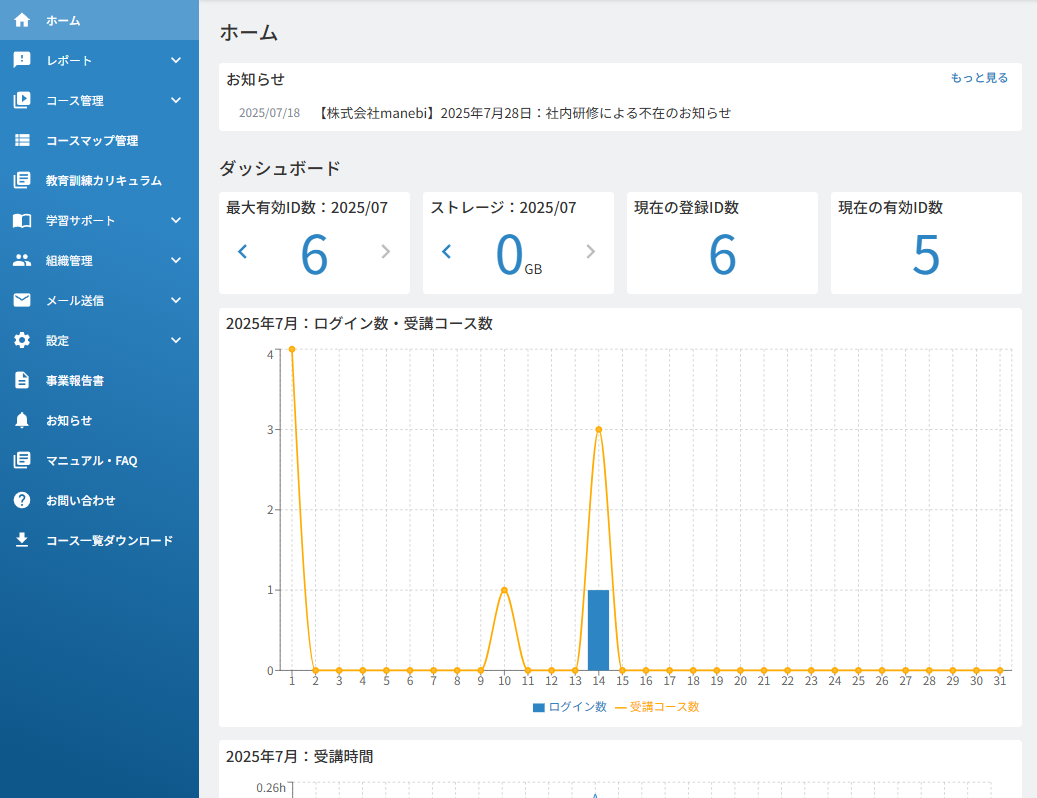Expand the メール送信 menu chevron
Viewport: 1037px width, 798px height.
tap(176, 300)
